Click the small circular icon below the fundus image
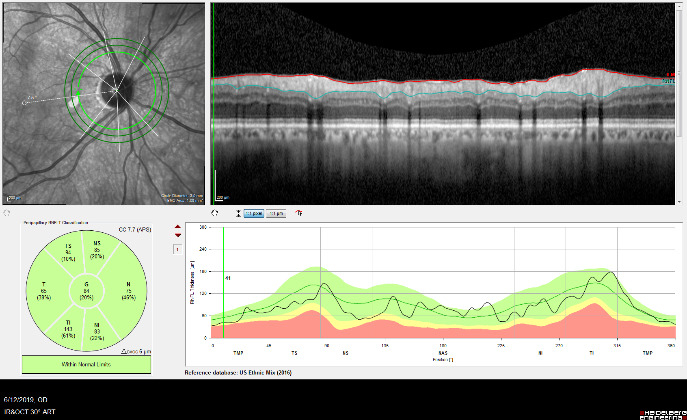 (x=8, y=214)
